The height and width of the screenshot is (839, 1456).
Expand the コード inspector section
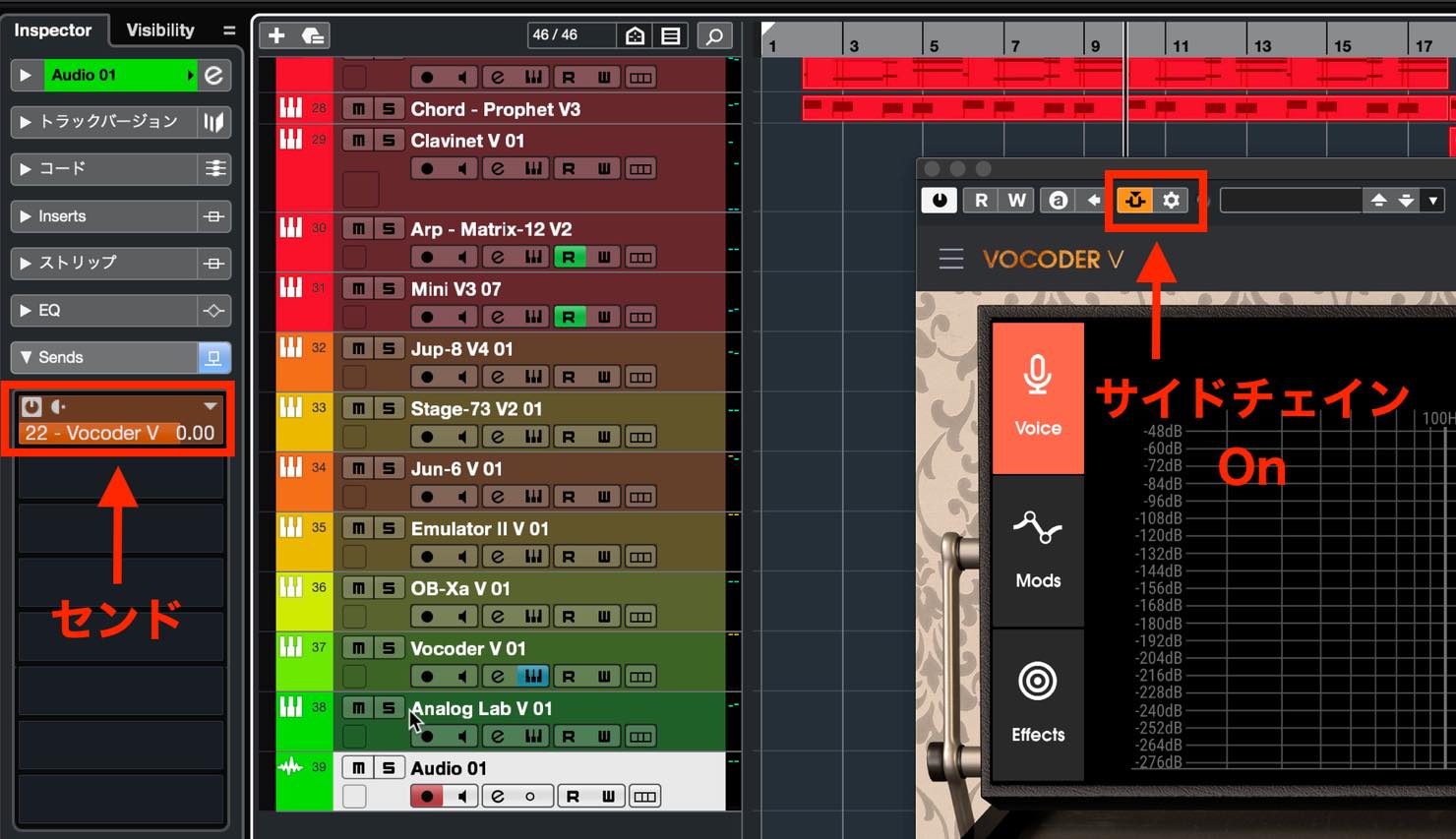coord(26,169)
